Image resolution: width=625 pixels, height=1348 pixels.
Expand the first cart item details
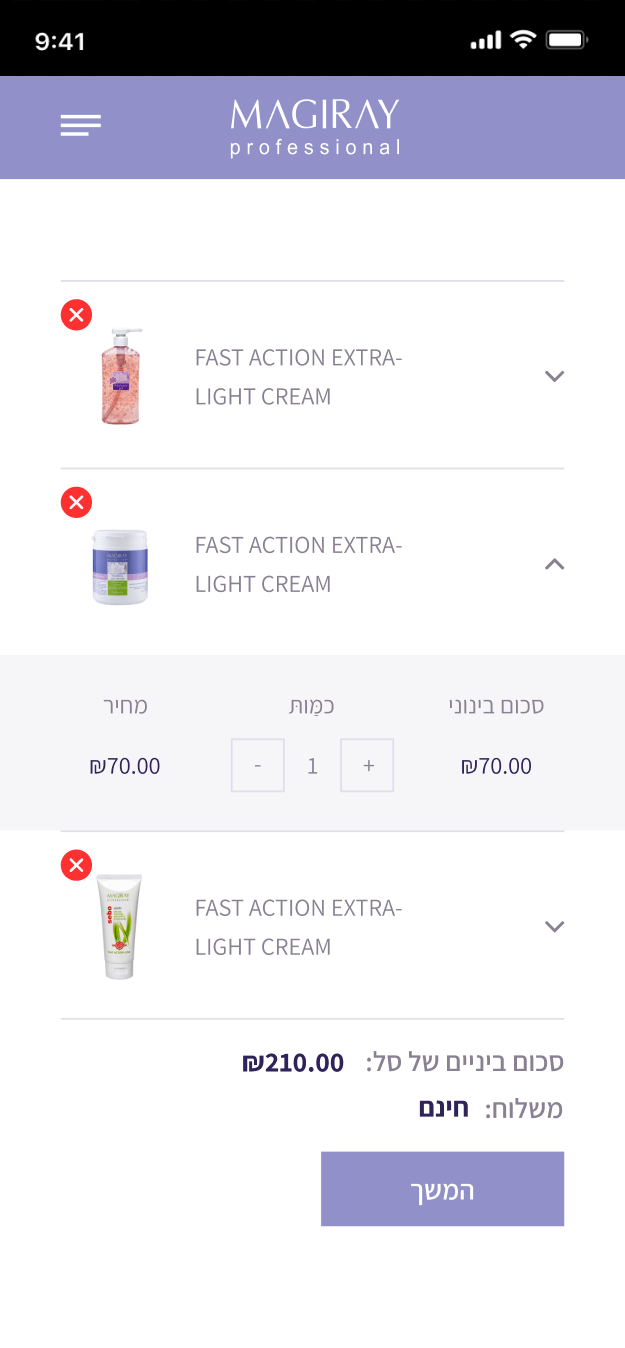554,376
